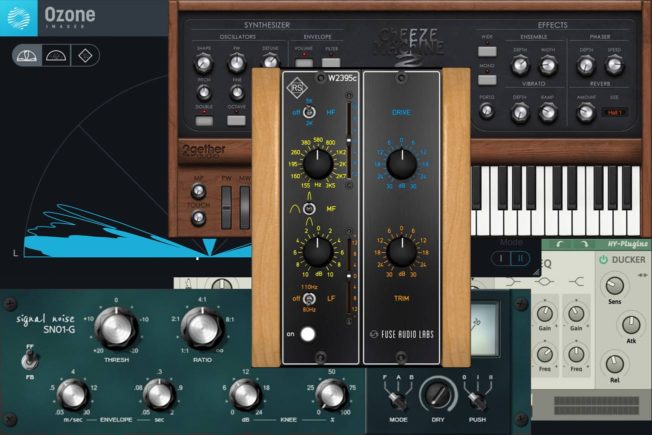This screenshot has height=435, width=652.
Task: Toggle the Volume envelope button on Cheeze Machine
Action: coord(304,63)
